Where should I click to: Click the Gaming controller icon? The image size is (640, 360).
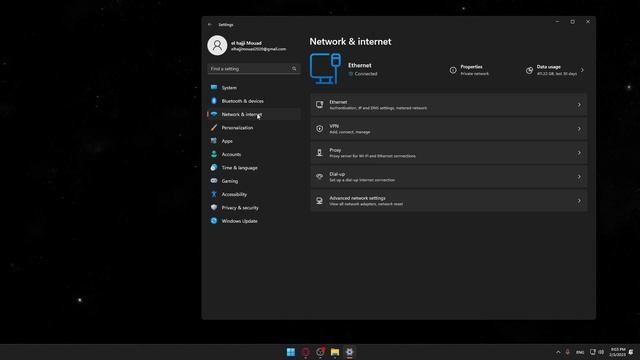click(x=214, y=180)
